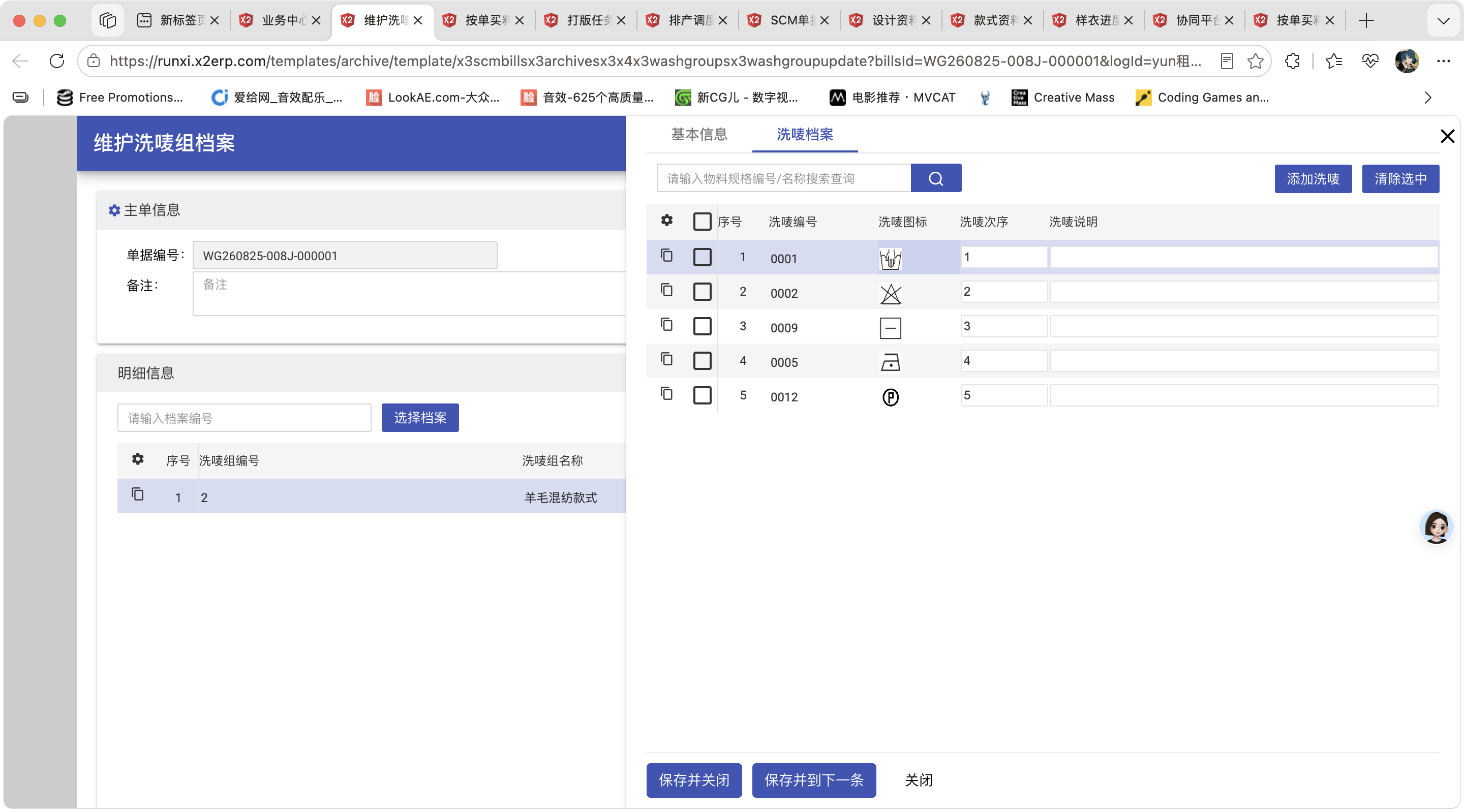Focus the 档案编号 input field
The height and width of the screenshot is (812, 1464).
(x=245, y=418)
